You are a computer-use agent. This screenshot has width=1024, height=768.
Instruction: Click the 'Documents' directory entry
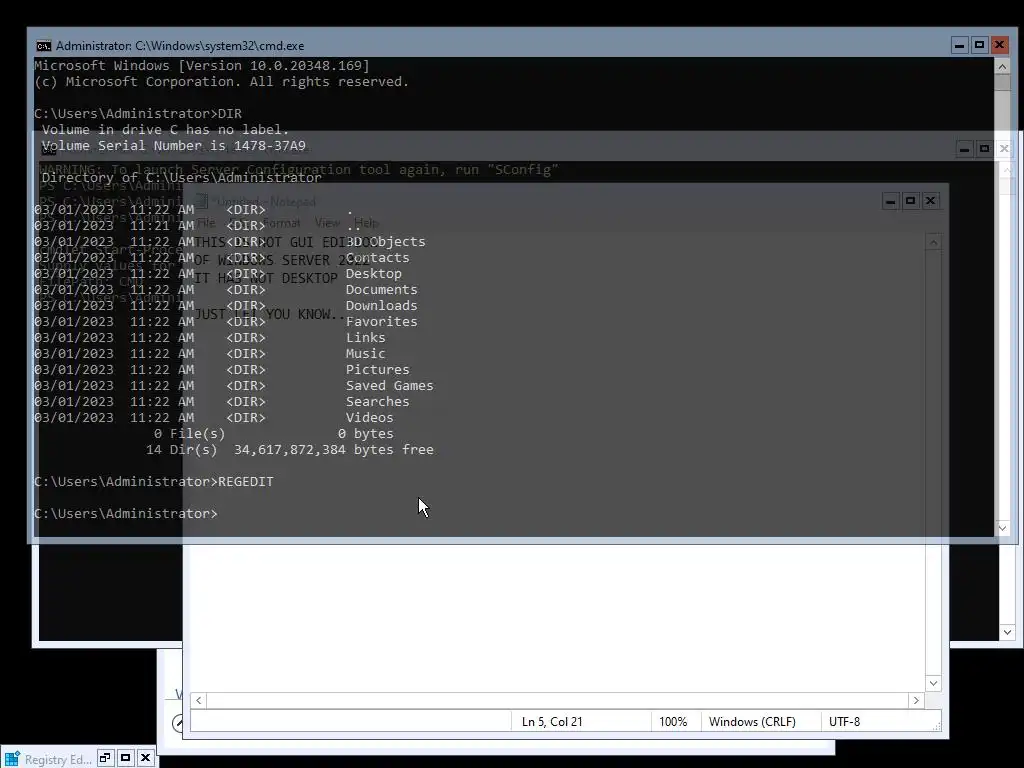[x=381, y=289]
